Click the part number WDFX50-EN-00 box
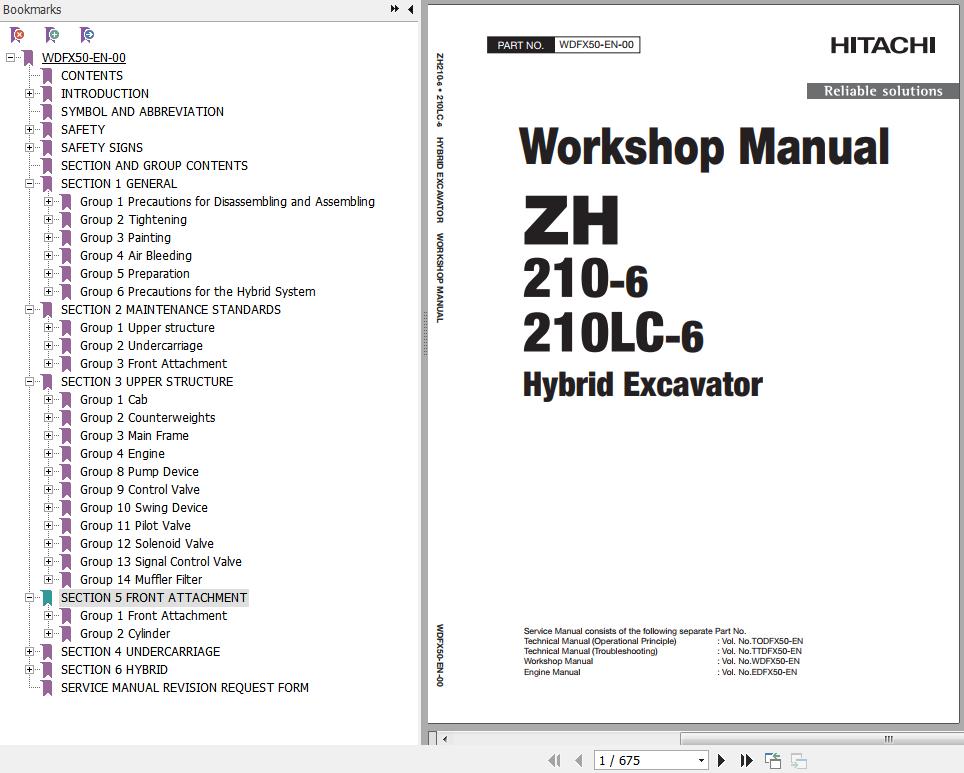 tap(563, 45)
